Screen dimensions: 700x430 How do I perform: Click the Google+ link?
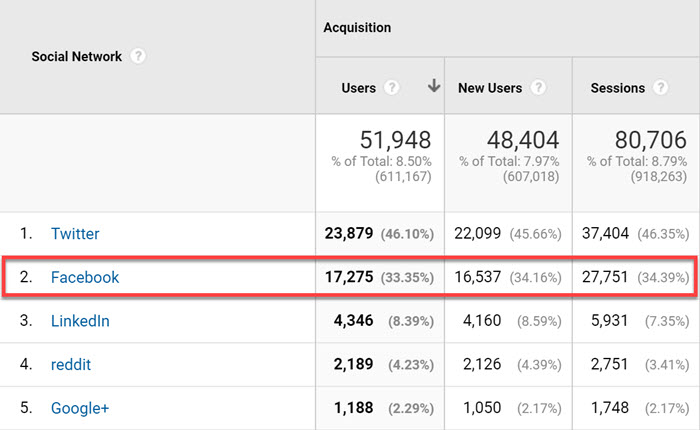pyautogui.click(x=79, y=408)
